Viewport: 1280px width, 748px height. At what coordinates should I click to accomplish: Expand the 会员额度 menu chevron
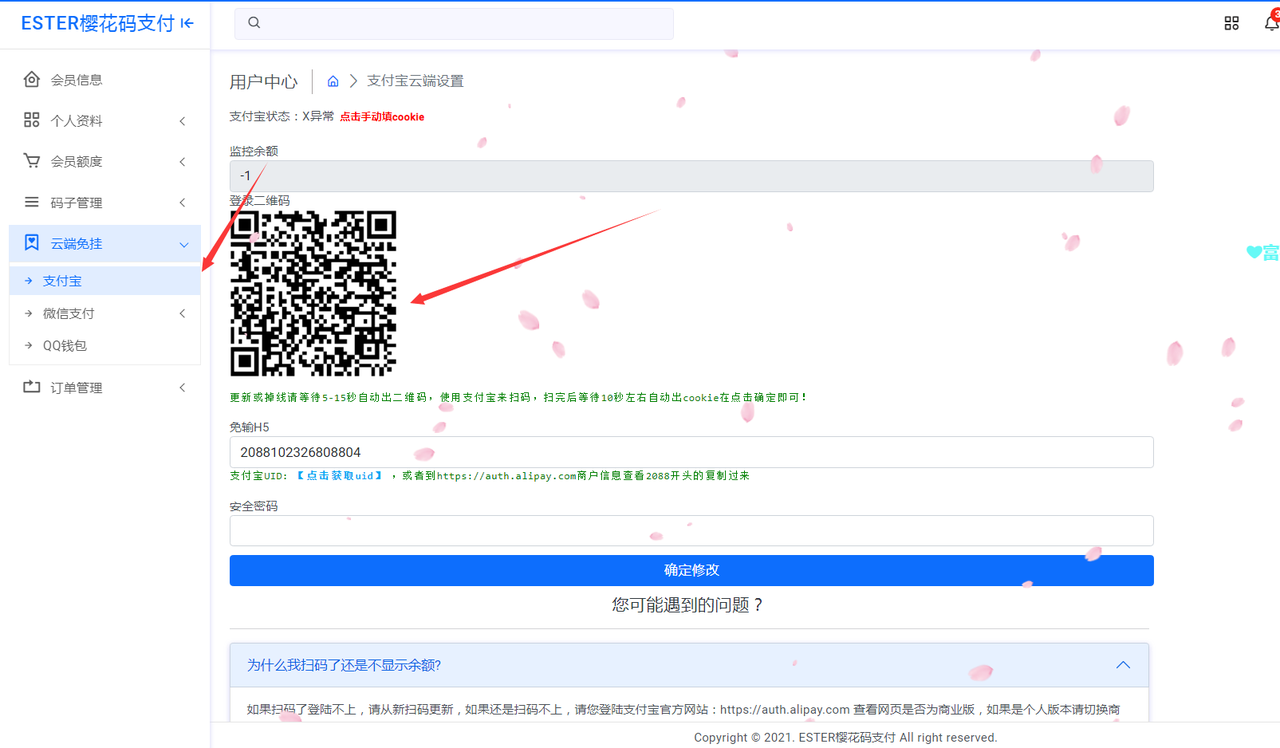(x=183, y=162)
